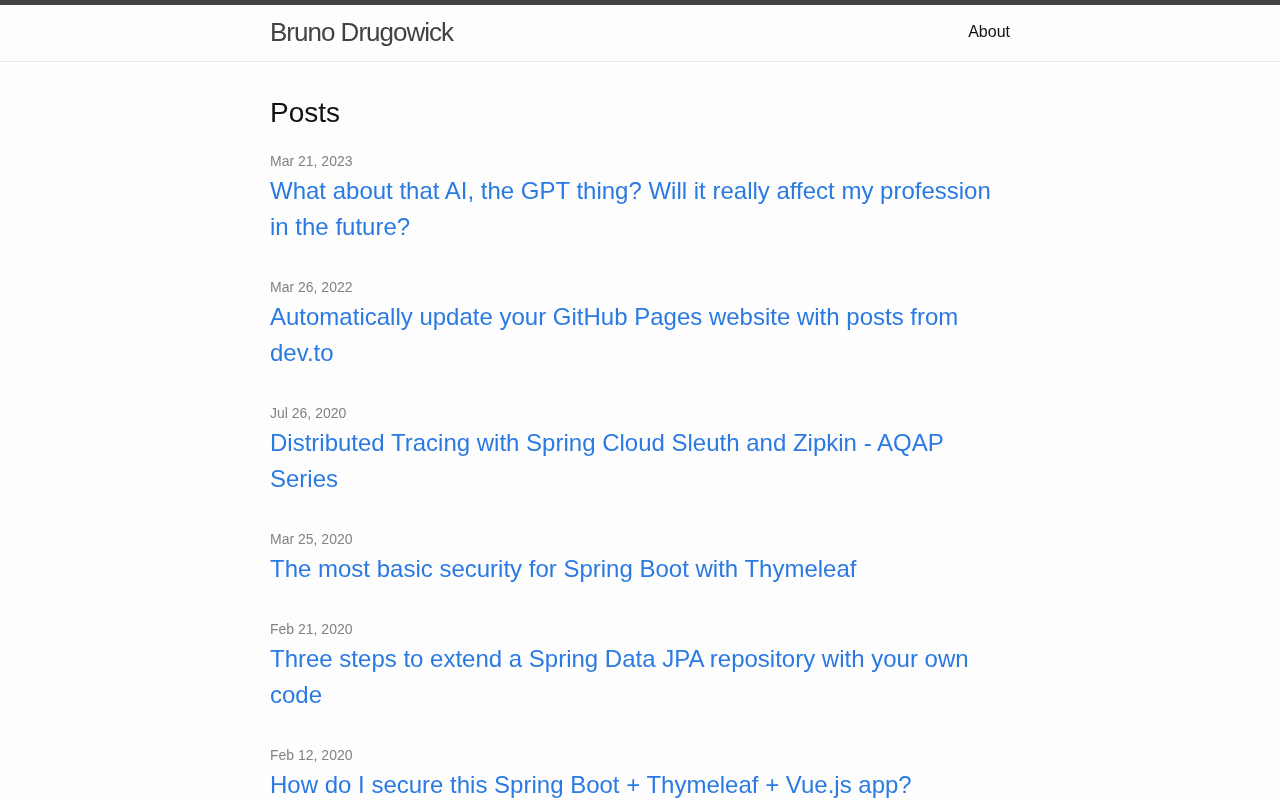Viewport: 1280px width, 800px height.
Task: Click the word "Series" in tracing title
Action: (x=304, y=479)
